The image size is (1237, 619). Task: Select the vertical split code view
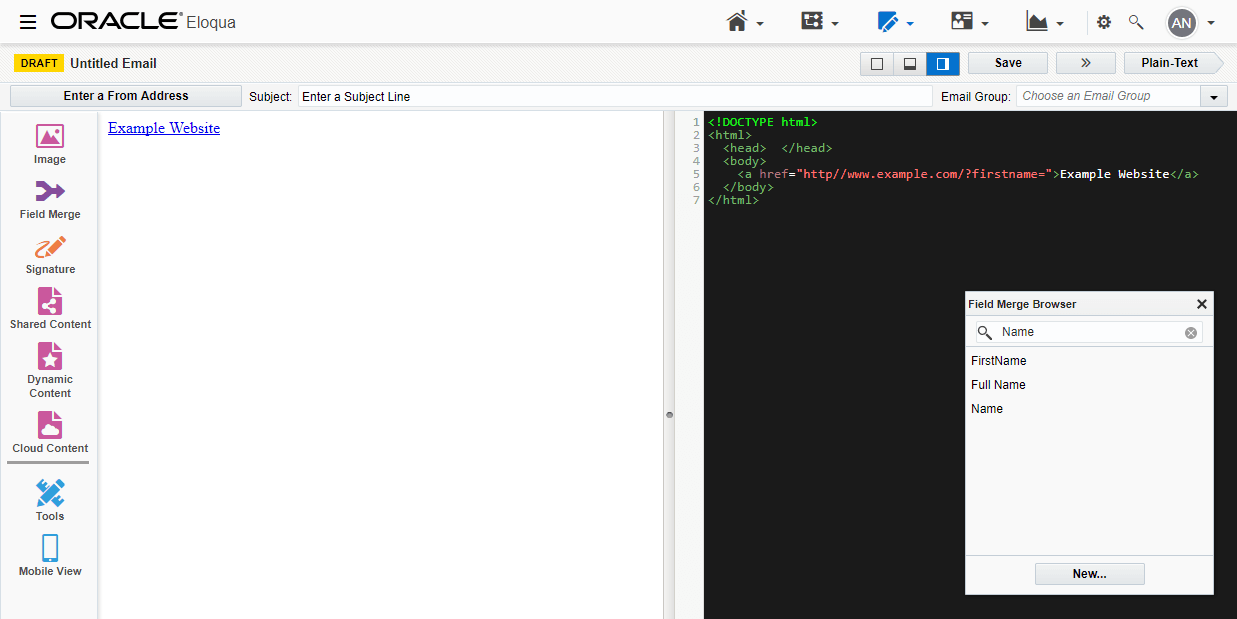click(942, 62)
